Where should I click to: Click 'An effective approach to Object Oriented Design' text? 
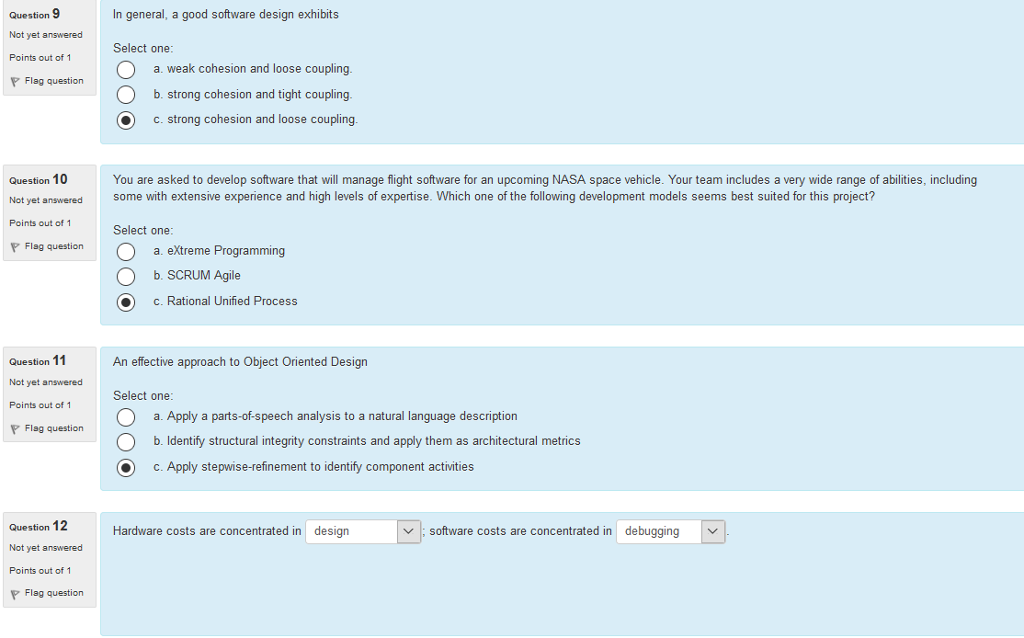tap(240, 362)
